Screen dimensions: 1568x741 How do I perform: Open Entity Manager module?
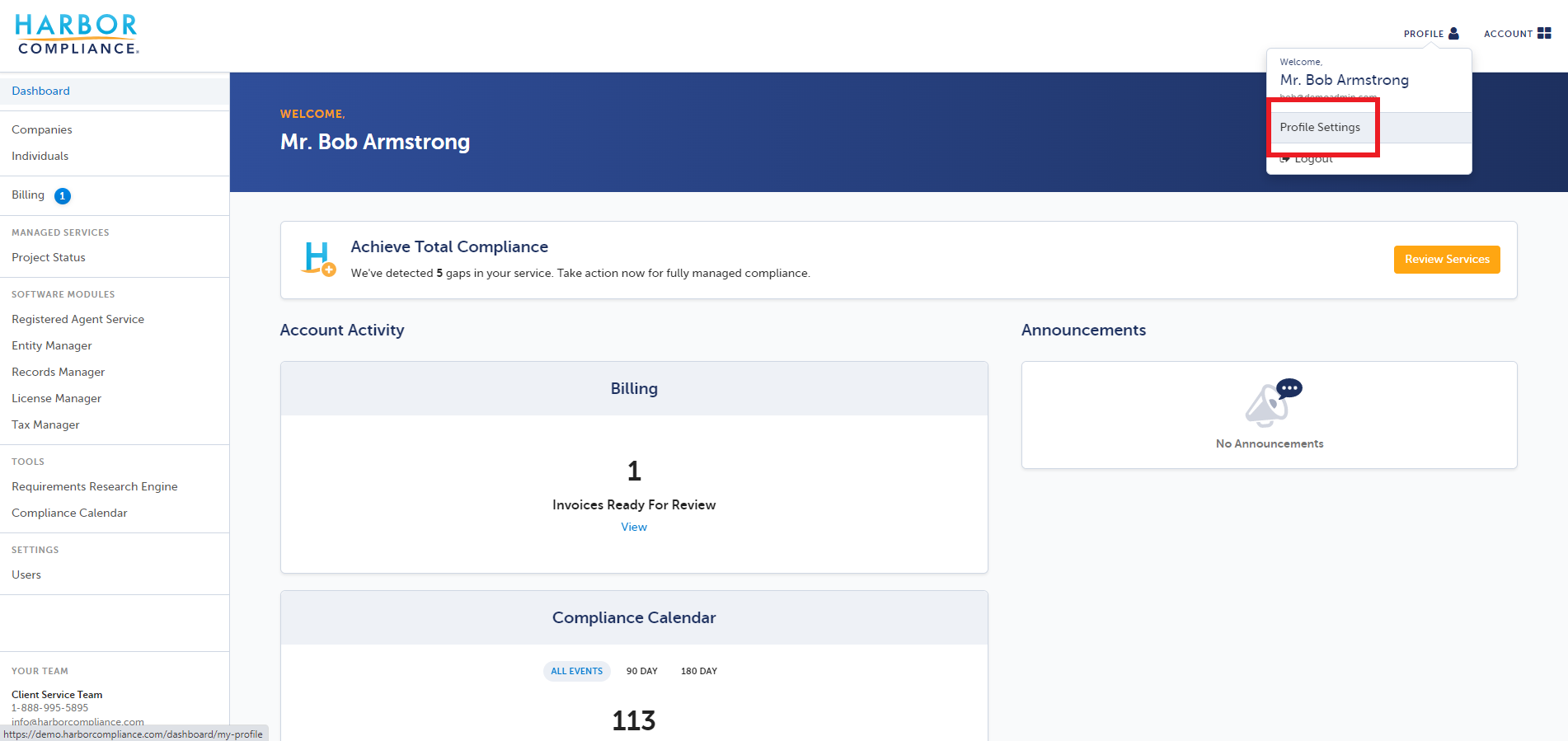coord(52,345)
